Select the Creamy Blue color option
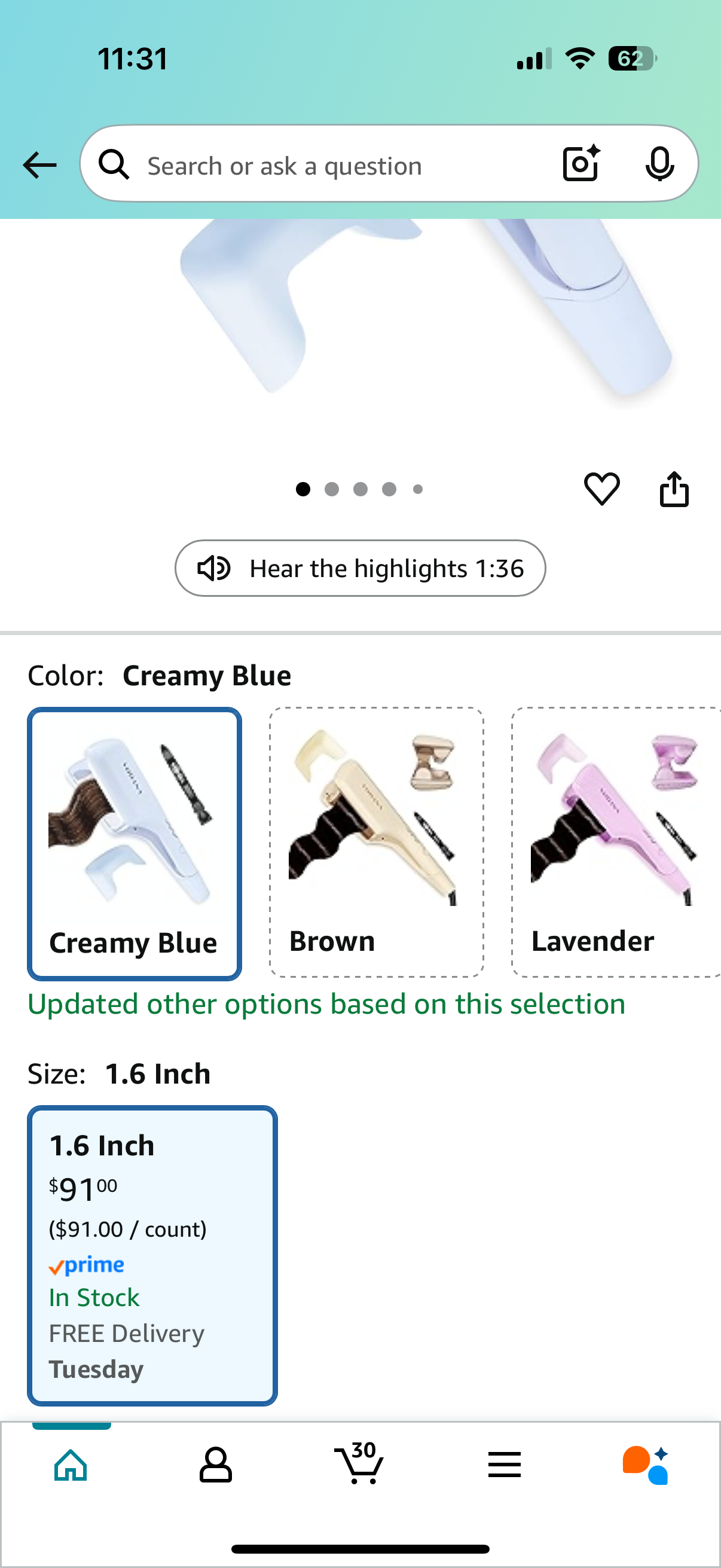721x1568 pixels. tap(135, 843)
